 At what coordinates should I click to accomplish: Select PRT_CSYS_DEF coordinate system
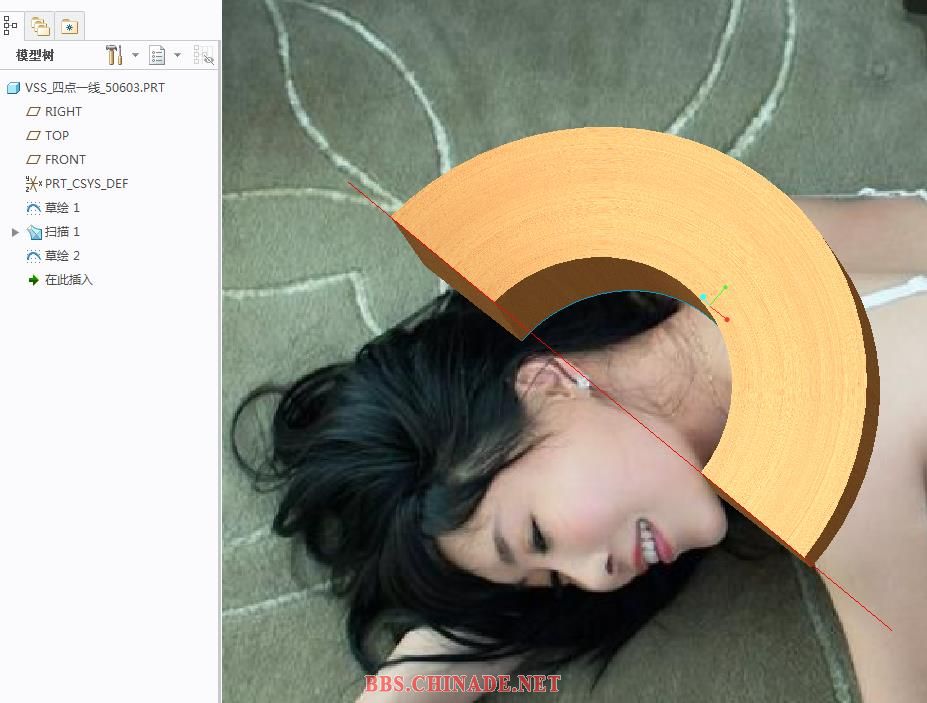86,184
